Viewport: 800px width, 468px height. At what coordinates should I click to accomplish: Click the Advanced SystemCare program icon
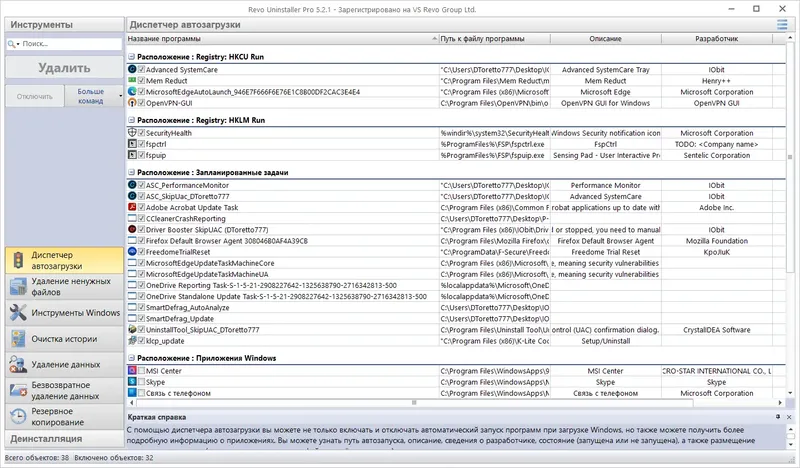(x=132, y=69)
